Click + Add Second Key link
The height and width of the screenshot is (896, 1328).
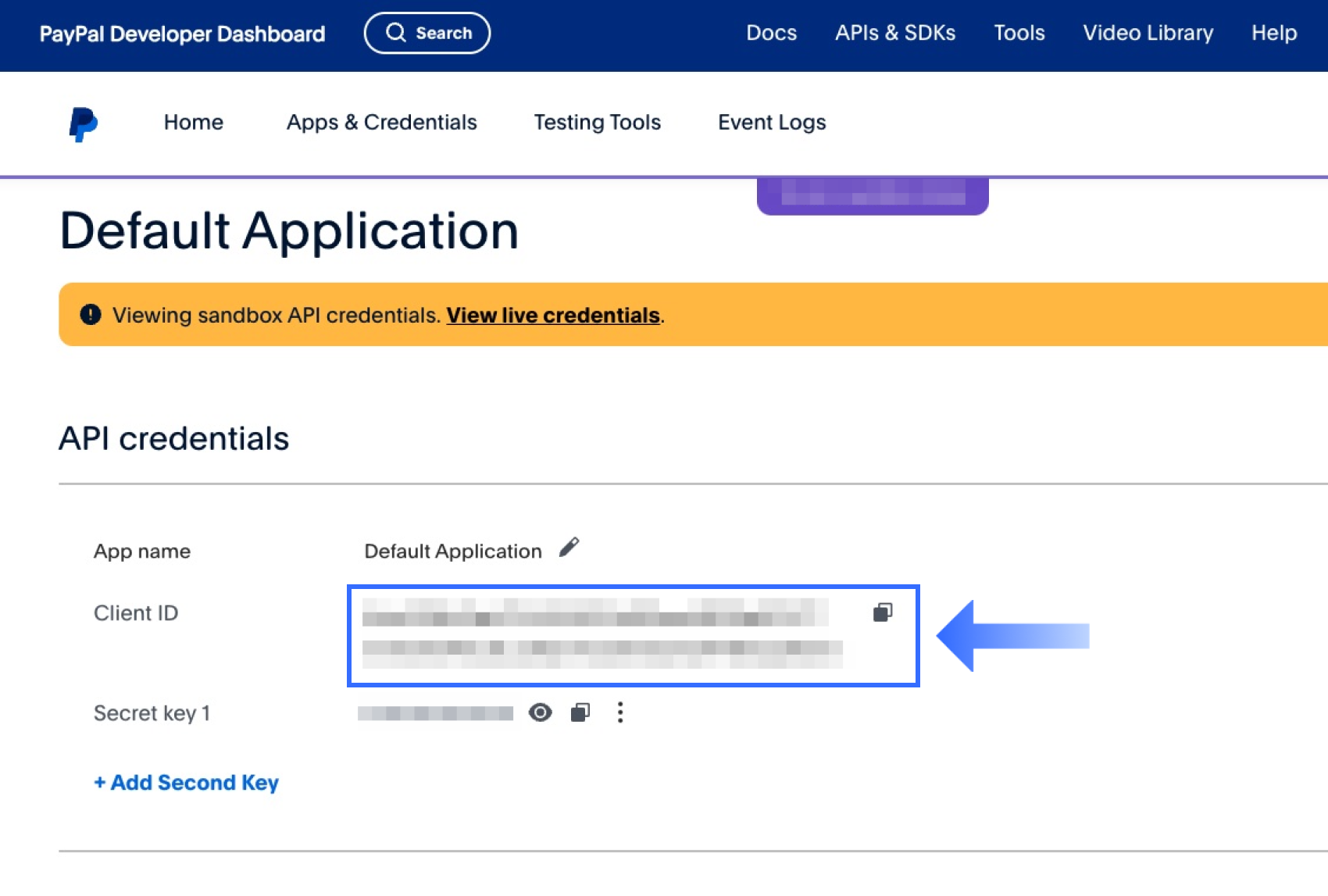[x=186, y=783]
